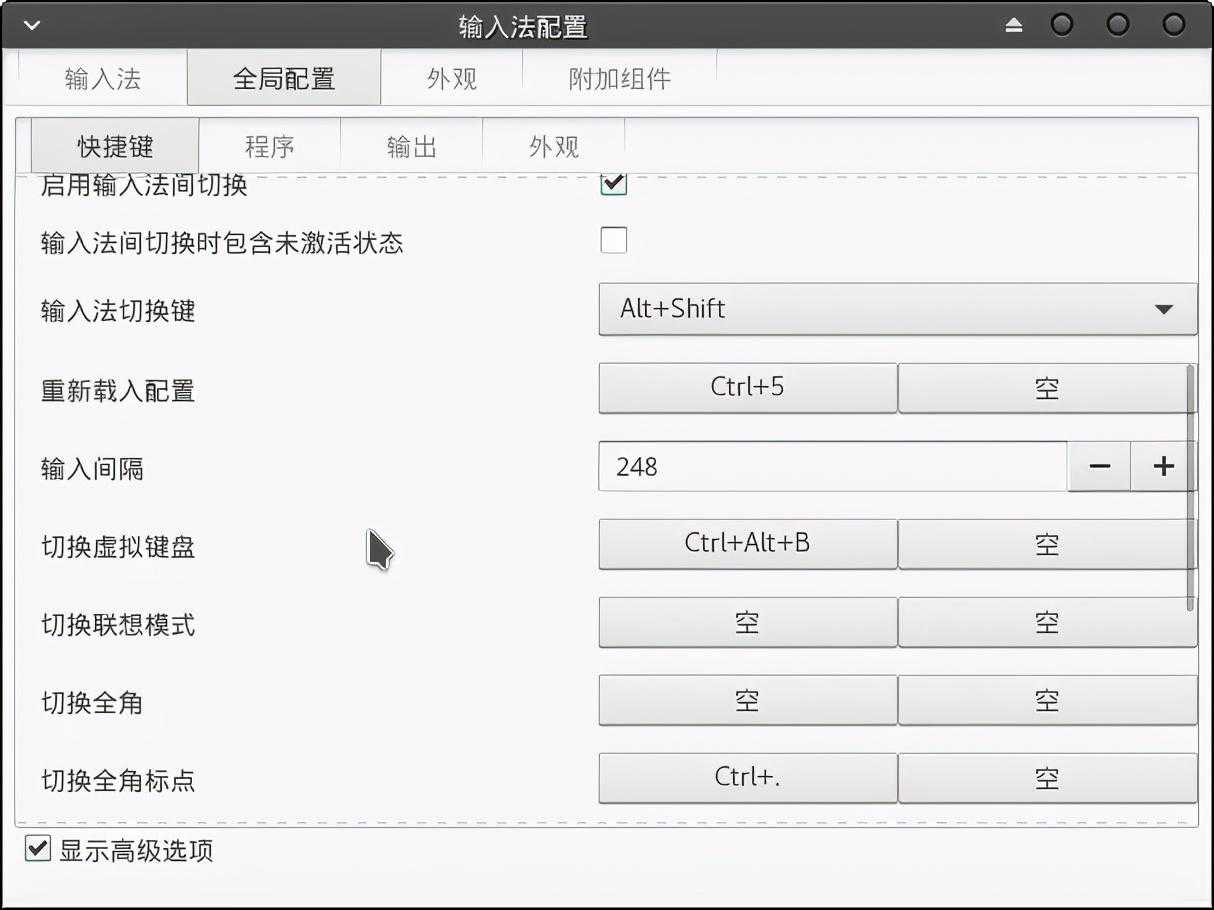Click the eject-style keep-above icon in title bar

point(1014,25)
